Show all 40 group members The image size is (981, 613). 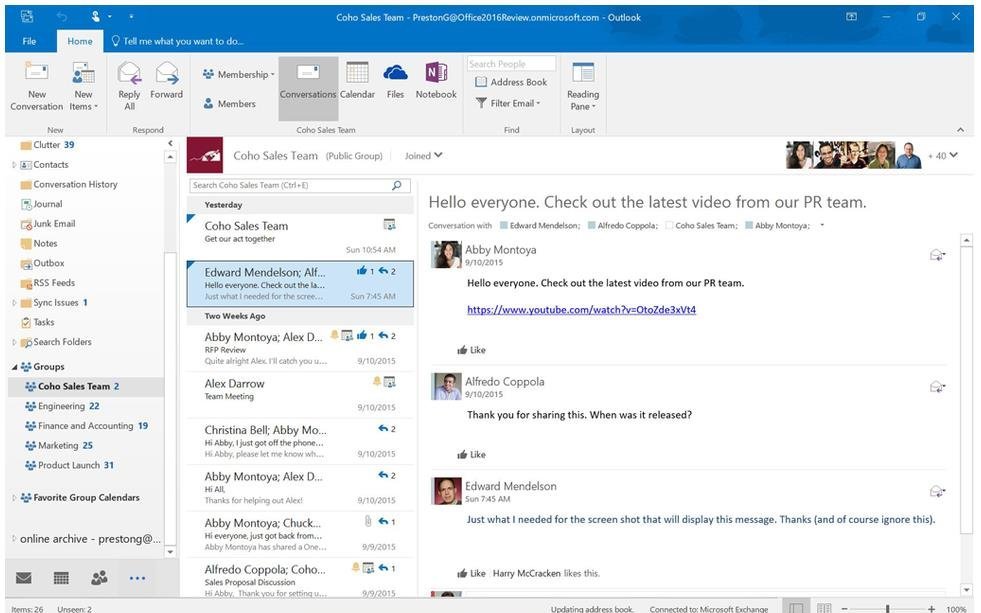tap(944, 155)
